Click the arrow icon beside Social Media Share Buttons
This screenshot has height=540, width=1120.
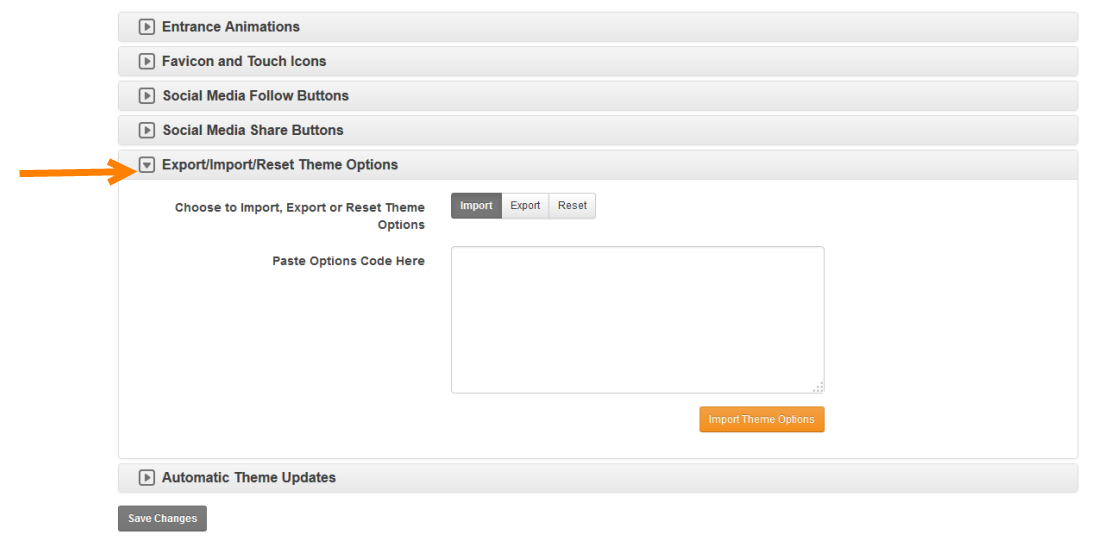147,131
